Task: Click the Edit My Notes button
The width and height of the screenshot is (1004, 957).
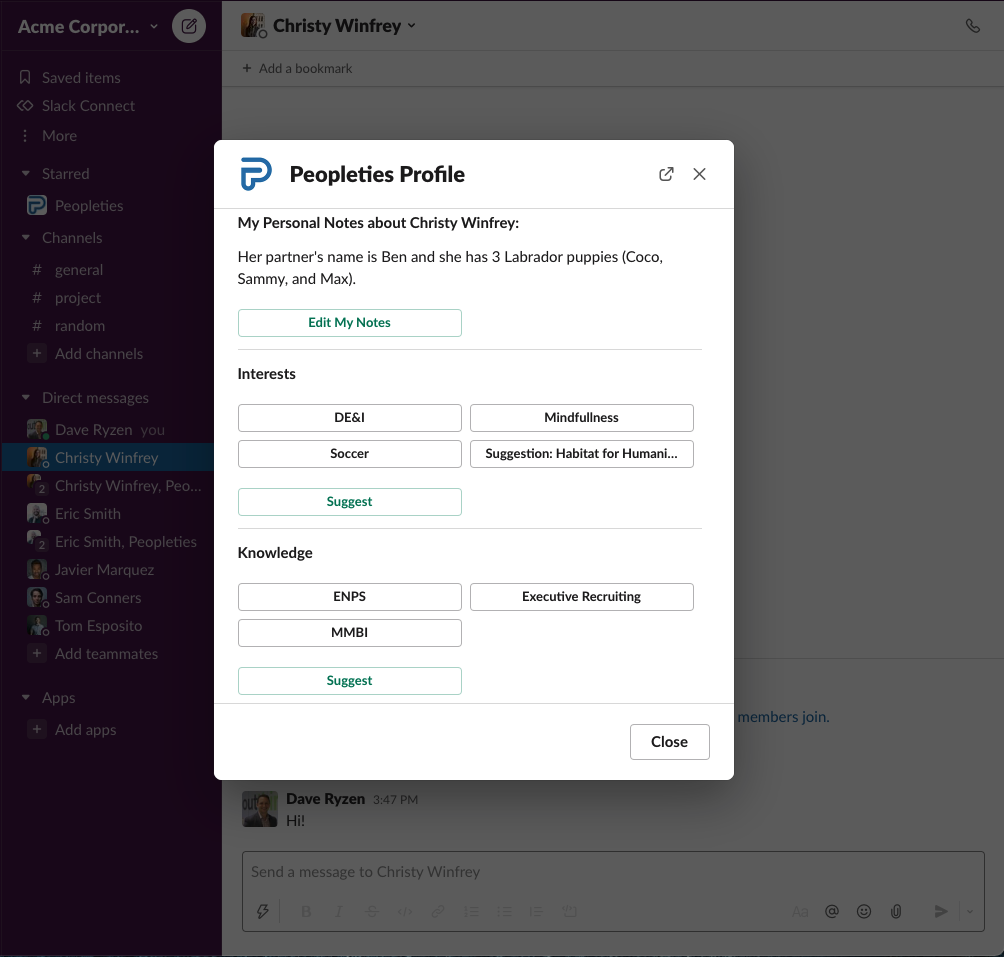Action: pos(350,323)
